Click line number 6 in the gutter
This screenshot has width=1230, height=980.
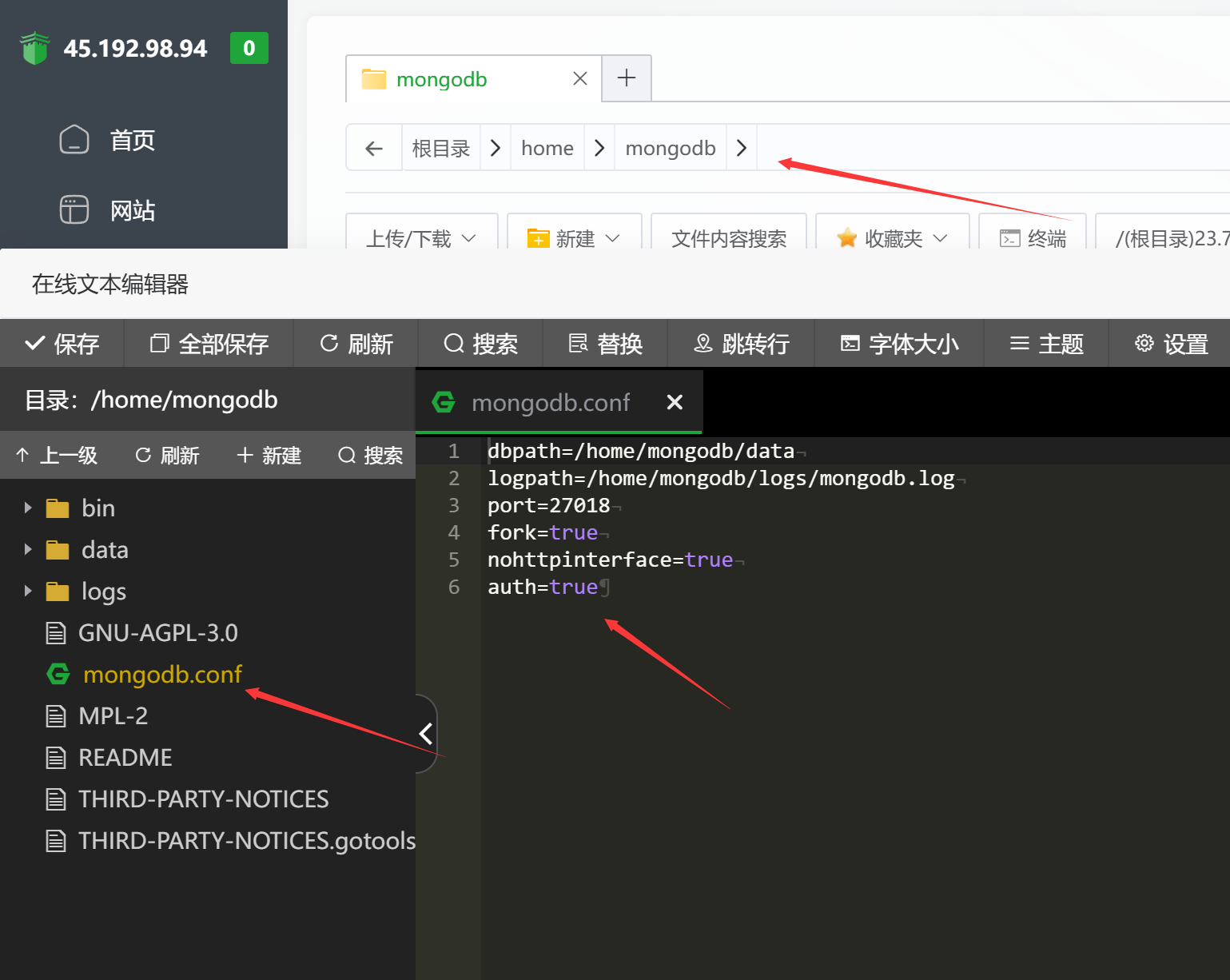[x=454, y=587]
